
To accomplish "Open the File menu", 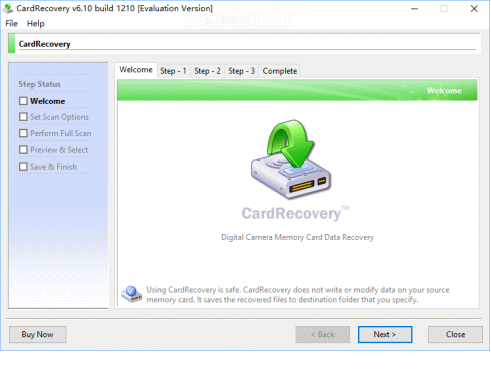I will pos(11,24).
